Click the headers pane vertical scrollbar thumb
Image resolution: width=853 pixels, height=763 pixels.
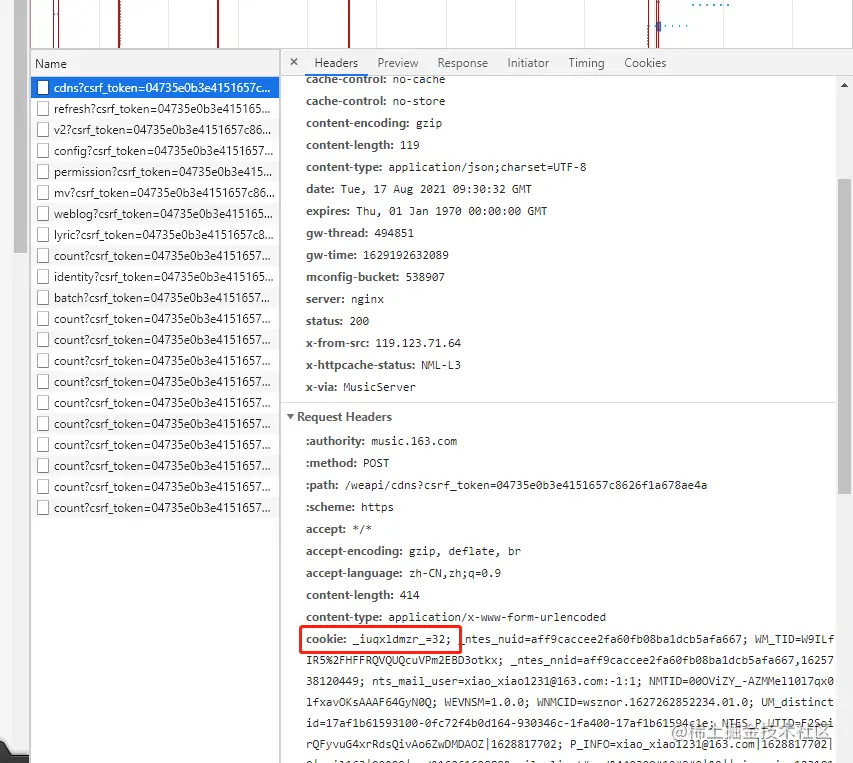click(x=844, y=336)
